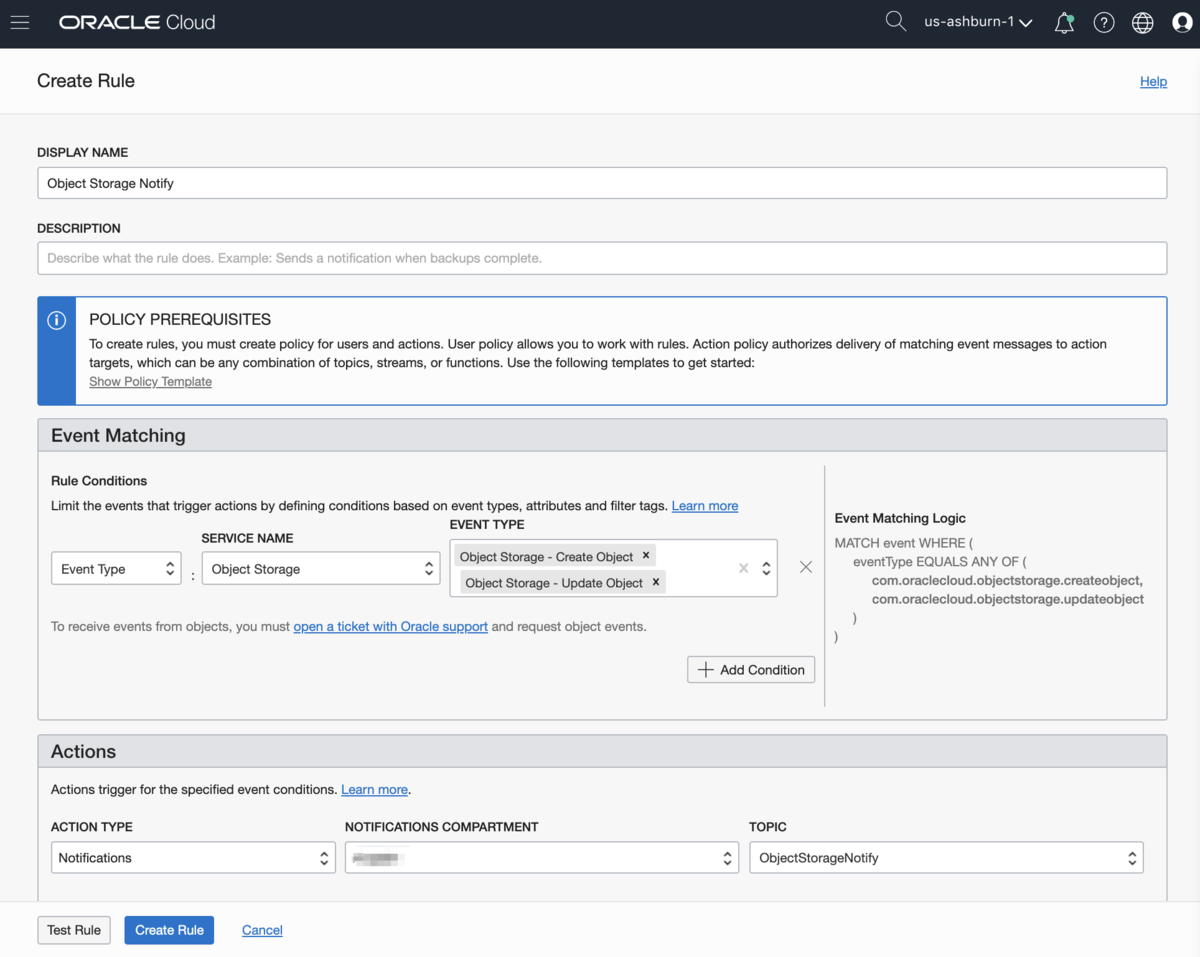This screenshot has height=957, width=1200.
Task: Remove the Create Object event tag
Action: coord(646,556)
